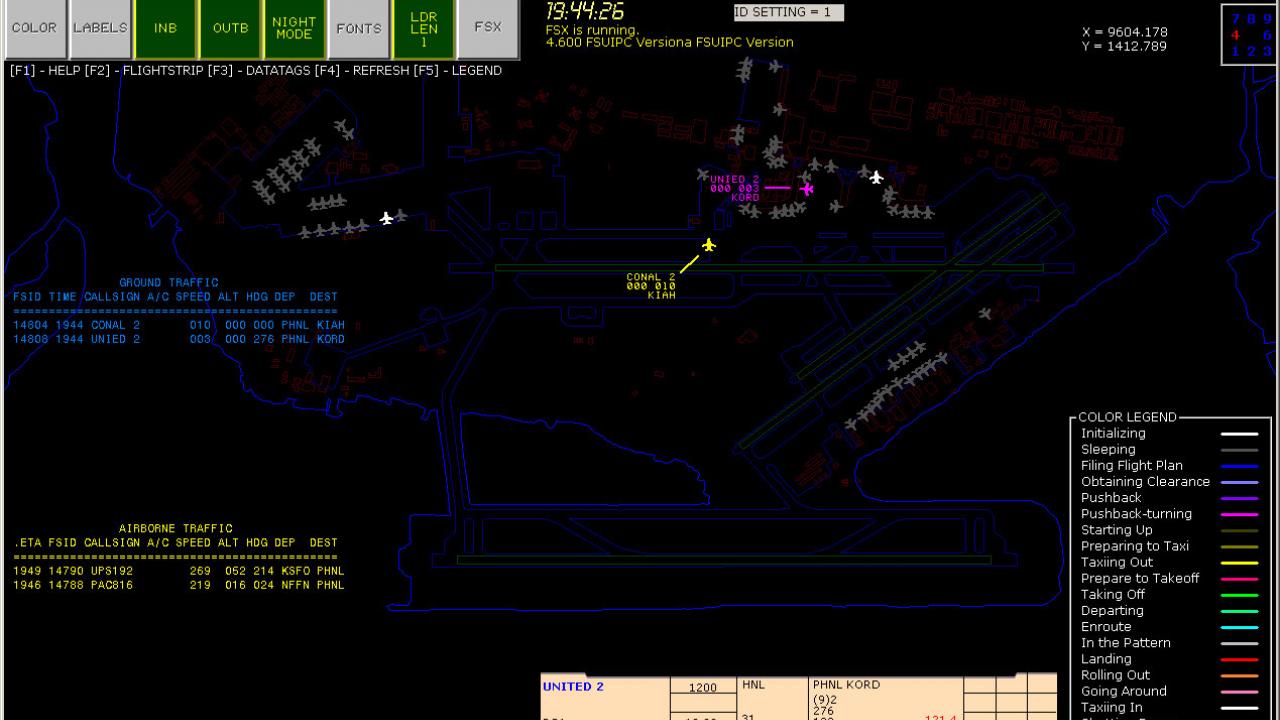Click the LABELS button
The image size is (1280, 720).
pyautogui.click(x=100, y=28)
